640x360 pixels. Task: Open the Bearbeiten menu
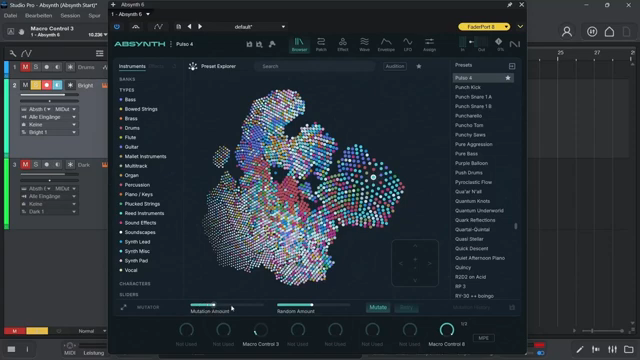click(39, 16)
